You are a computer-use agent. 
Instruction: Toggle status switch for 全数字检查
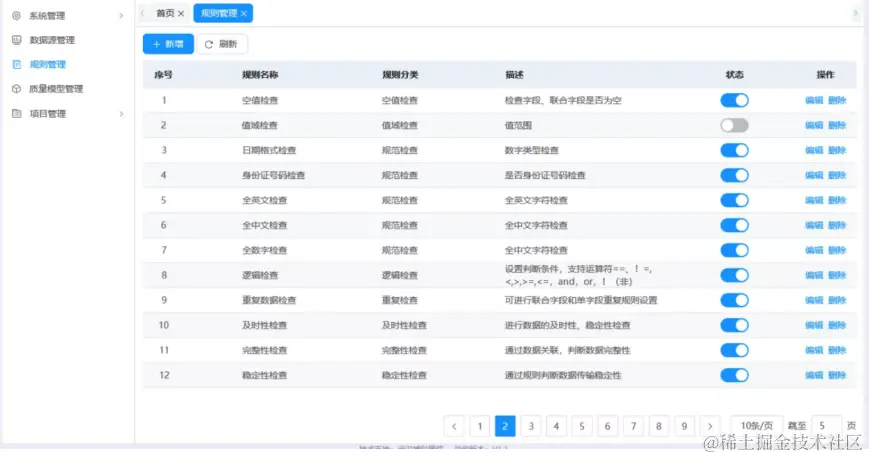coord(734,250)
